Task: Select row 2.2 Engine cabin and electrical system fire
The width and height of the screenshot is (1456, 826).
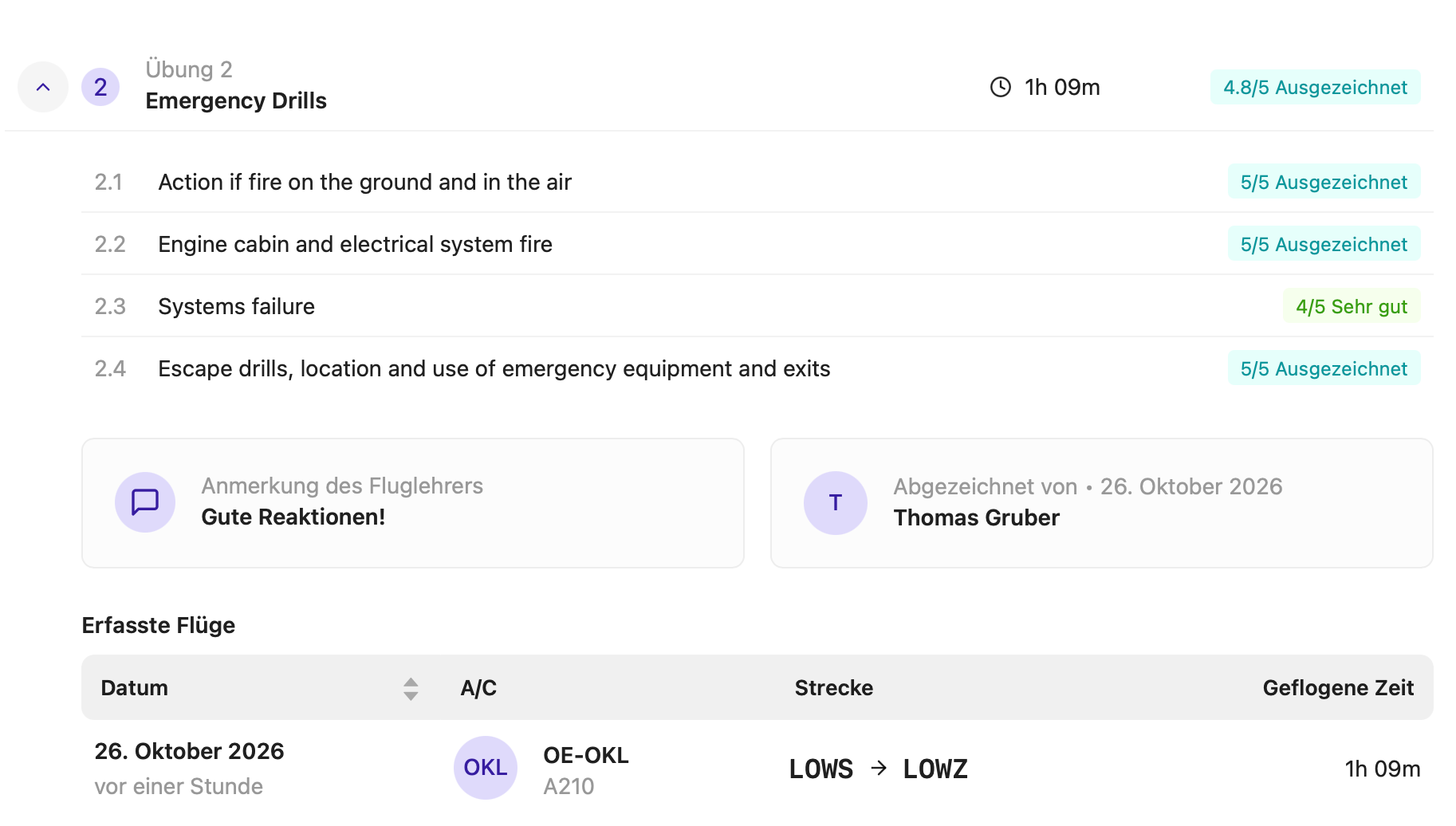Action: pos(757,244)
